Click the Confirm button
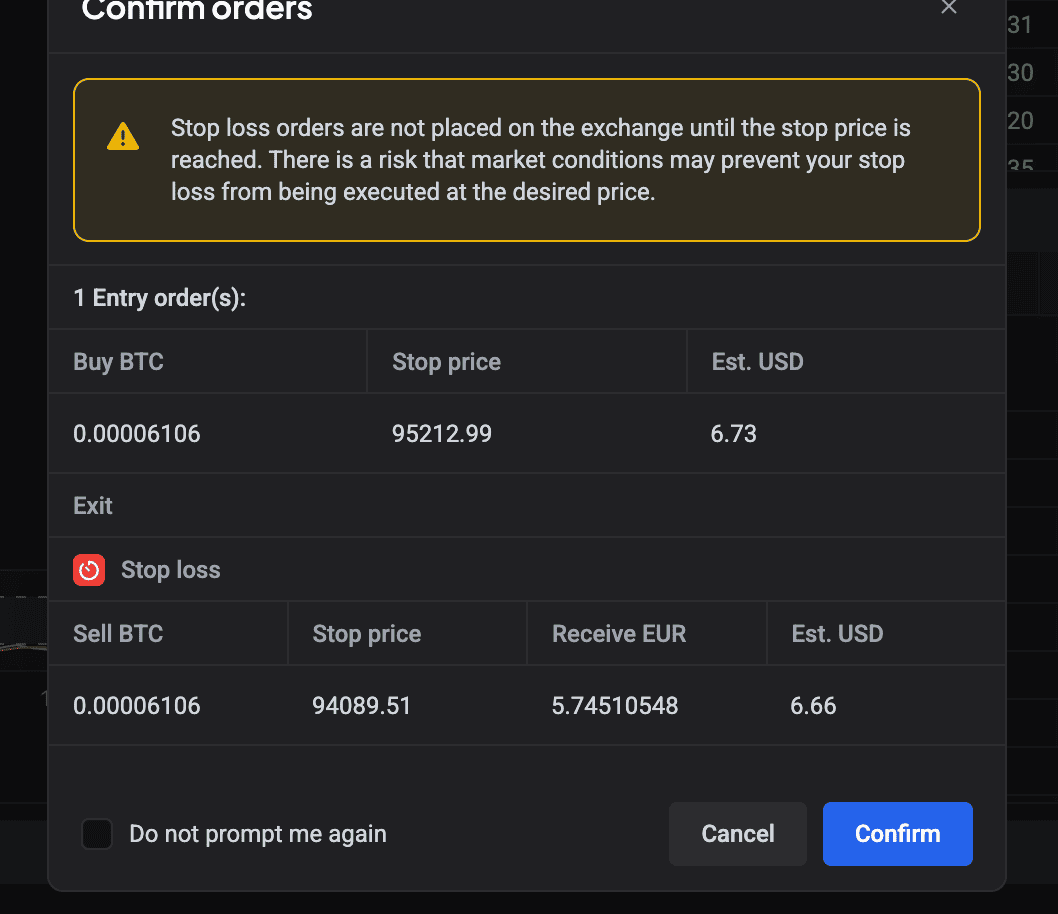The image size is (1058, 914). [896, 833]
